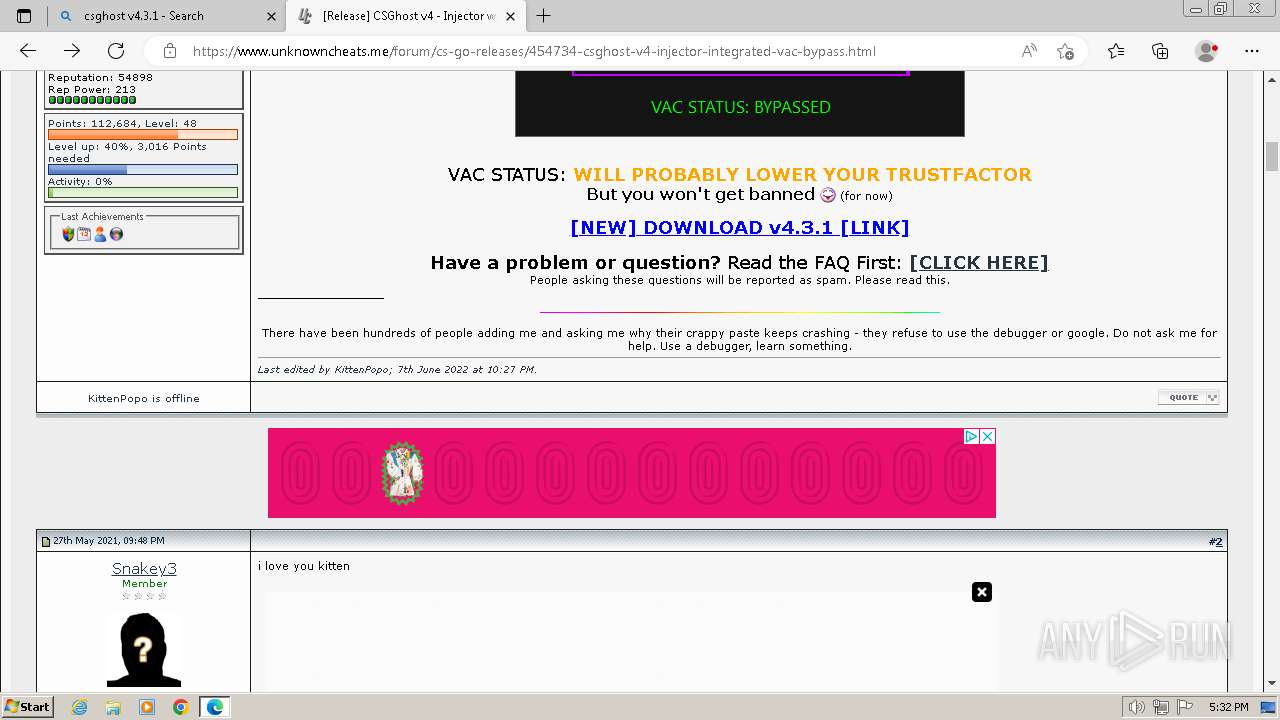Open the volume control in system tray

(x=1136, y=707)
